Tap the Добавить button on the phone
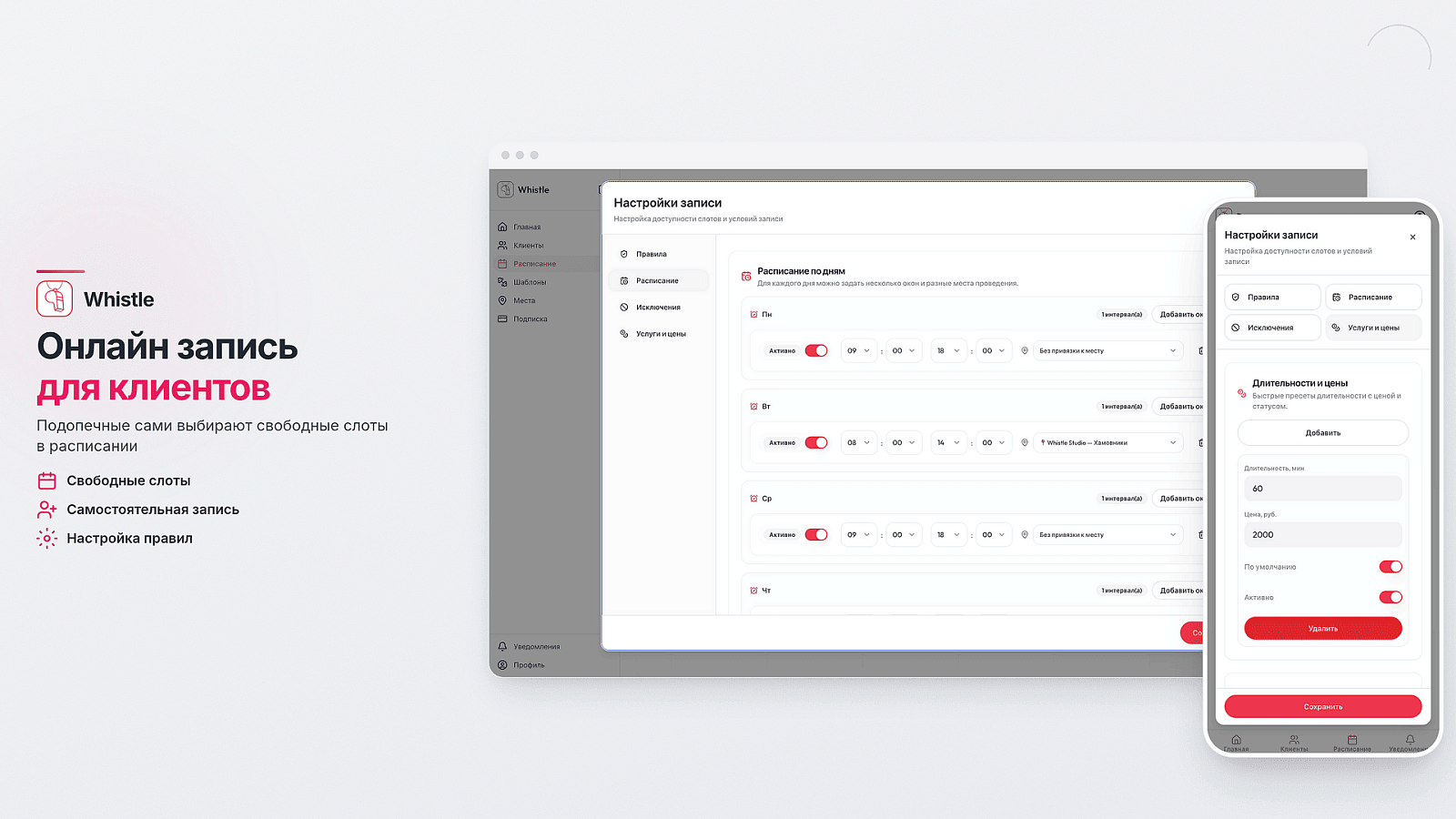This screenshot has width=1456, height=819. click(1323, 432)
